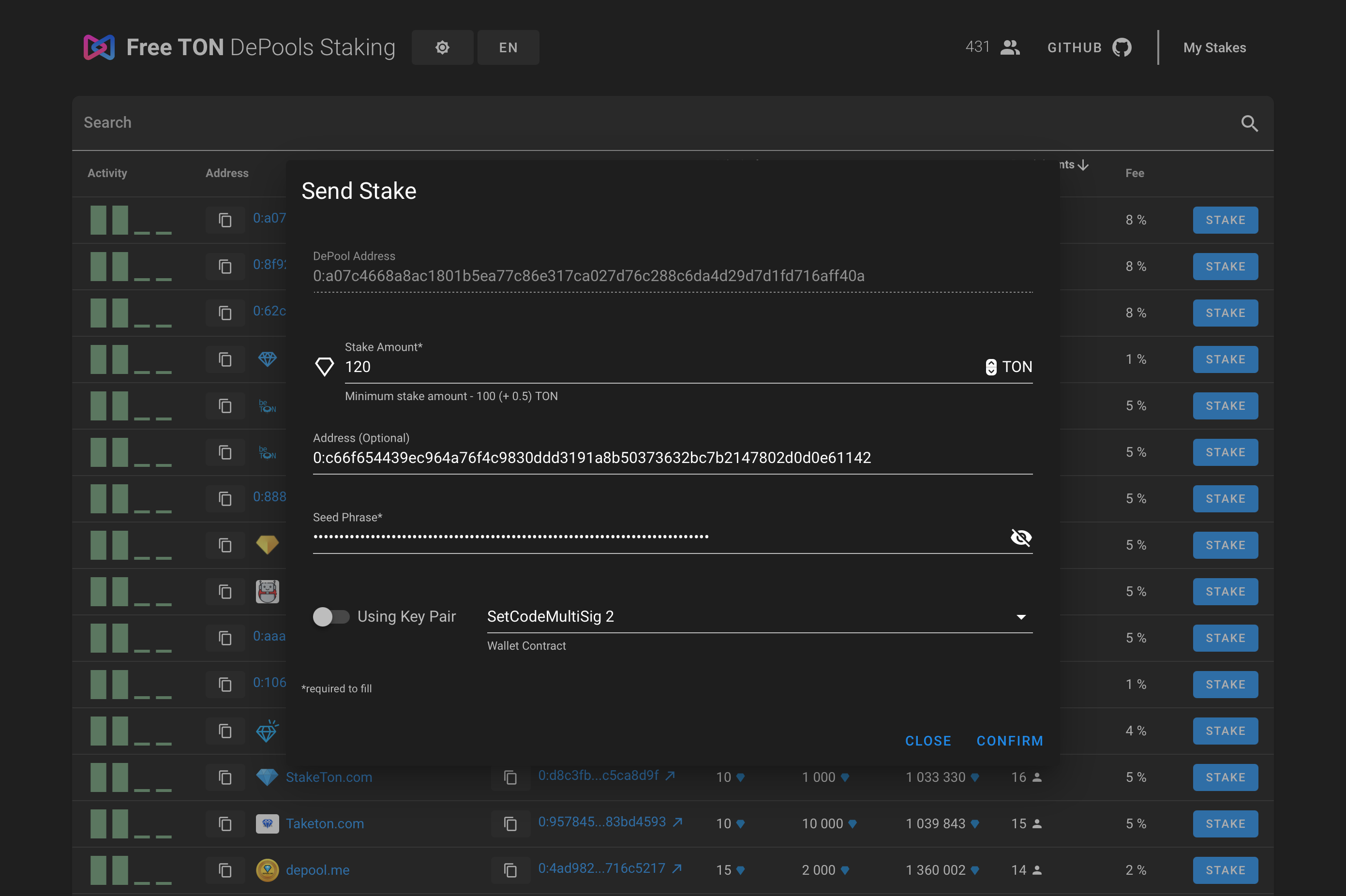Screen dimensions: 1346x896
Task: Copy address 0:4ad982...716c5217 icon
Action: 510,870
